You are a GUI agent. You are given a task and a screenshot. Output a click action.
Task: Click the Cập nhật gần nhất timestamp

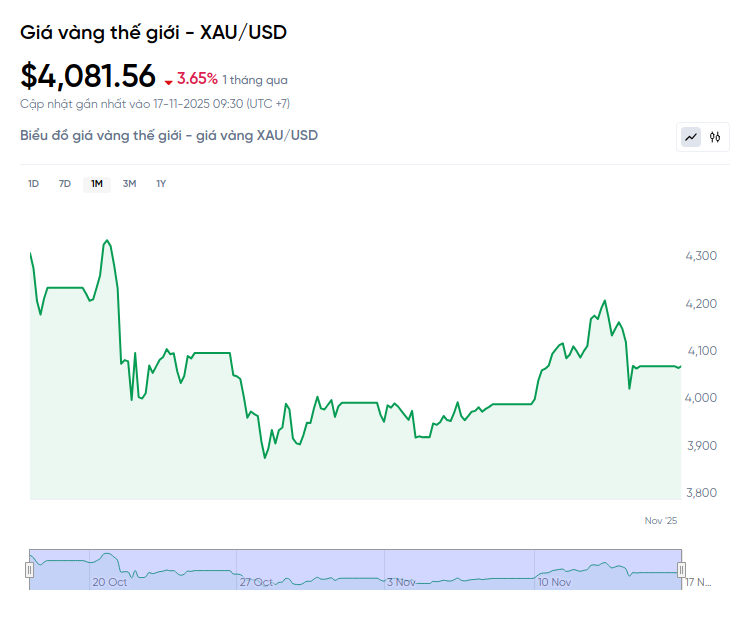[155, 103]
